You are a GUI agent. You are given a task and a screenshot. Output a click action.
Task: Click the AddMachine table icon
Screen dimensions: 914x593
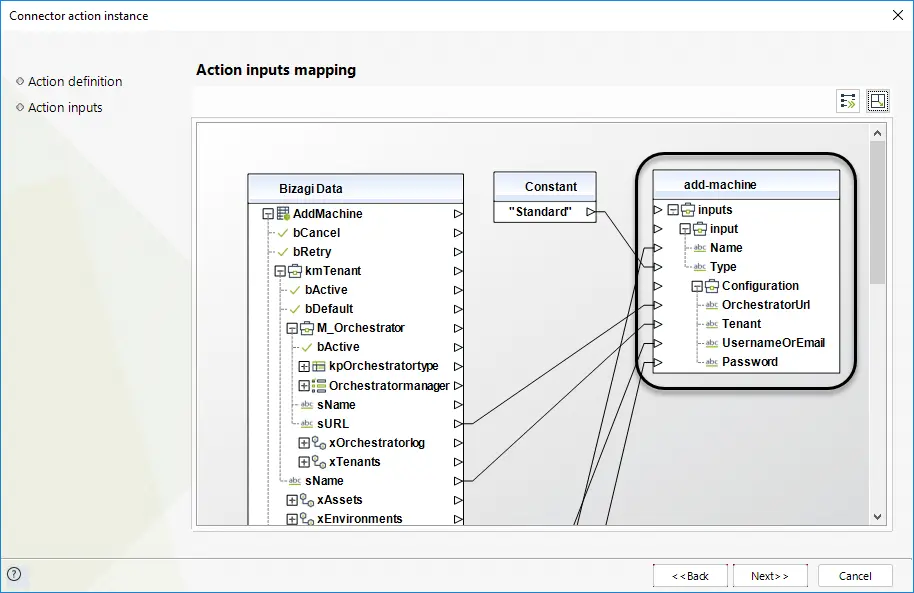point(283,213)
